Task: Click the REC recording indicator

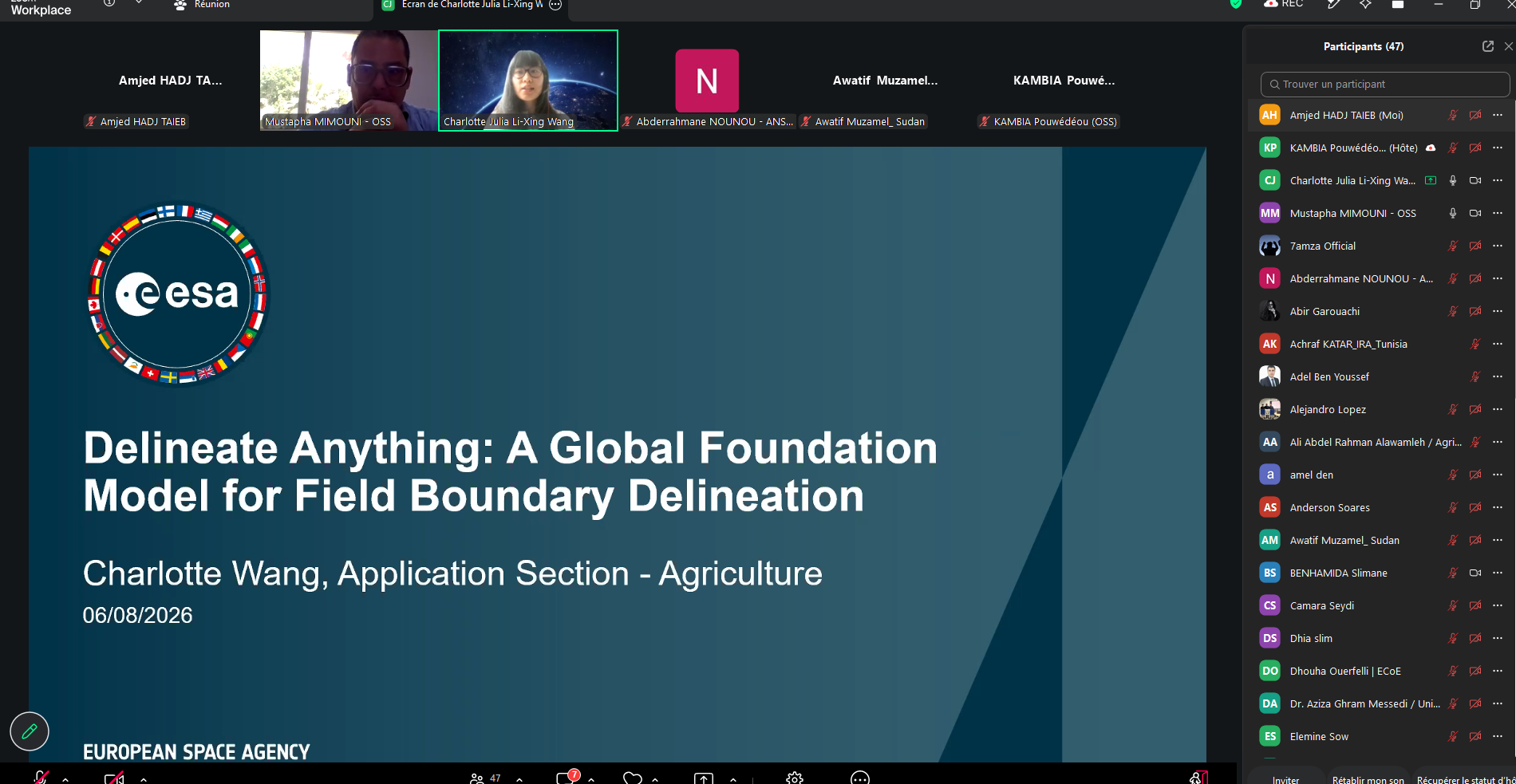Action: (x=1284, y=4)
